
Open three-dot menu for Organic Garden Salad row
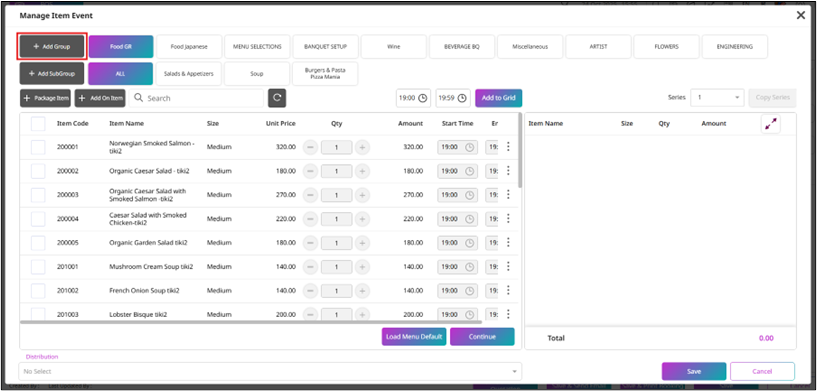[x=508, y=243]
